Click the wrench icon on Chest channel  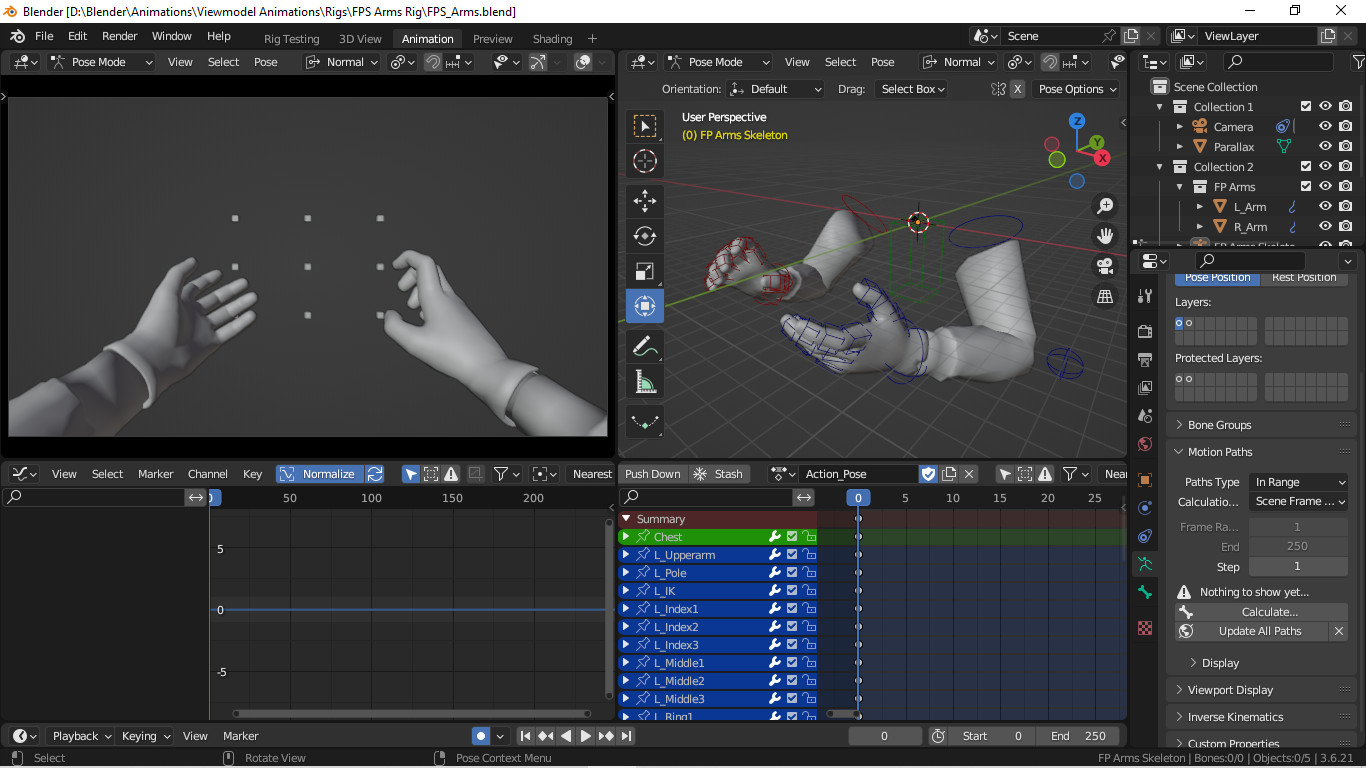pos(774,537)
